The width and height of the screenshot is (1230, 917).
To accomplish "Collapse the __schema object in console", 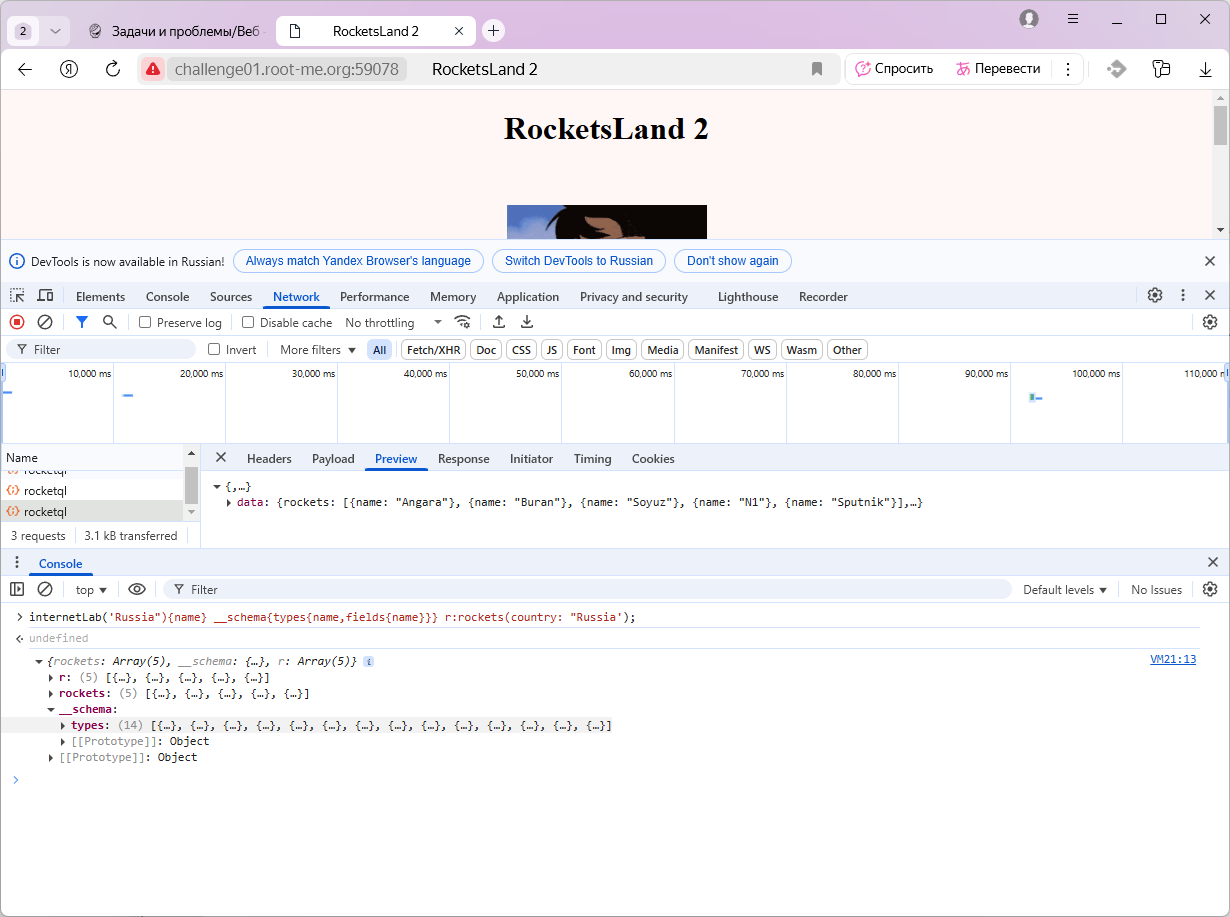I will pos(51,709).
